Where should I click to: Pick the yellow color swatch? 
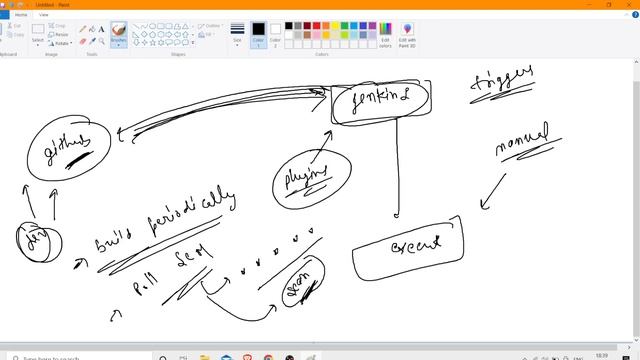pyautogui.click(x=335, y=26)
